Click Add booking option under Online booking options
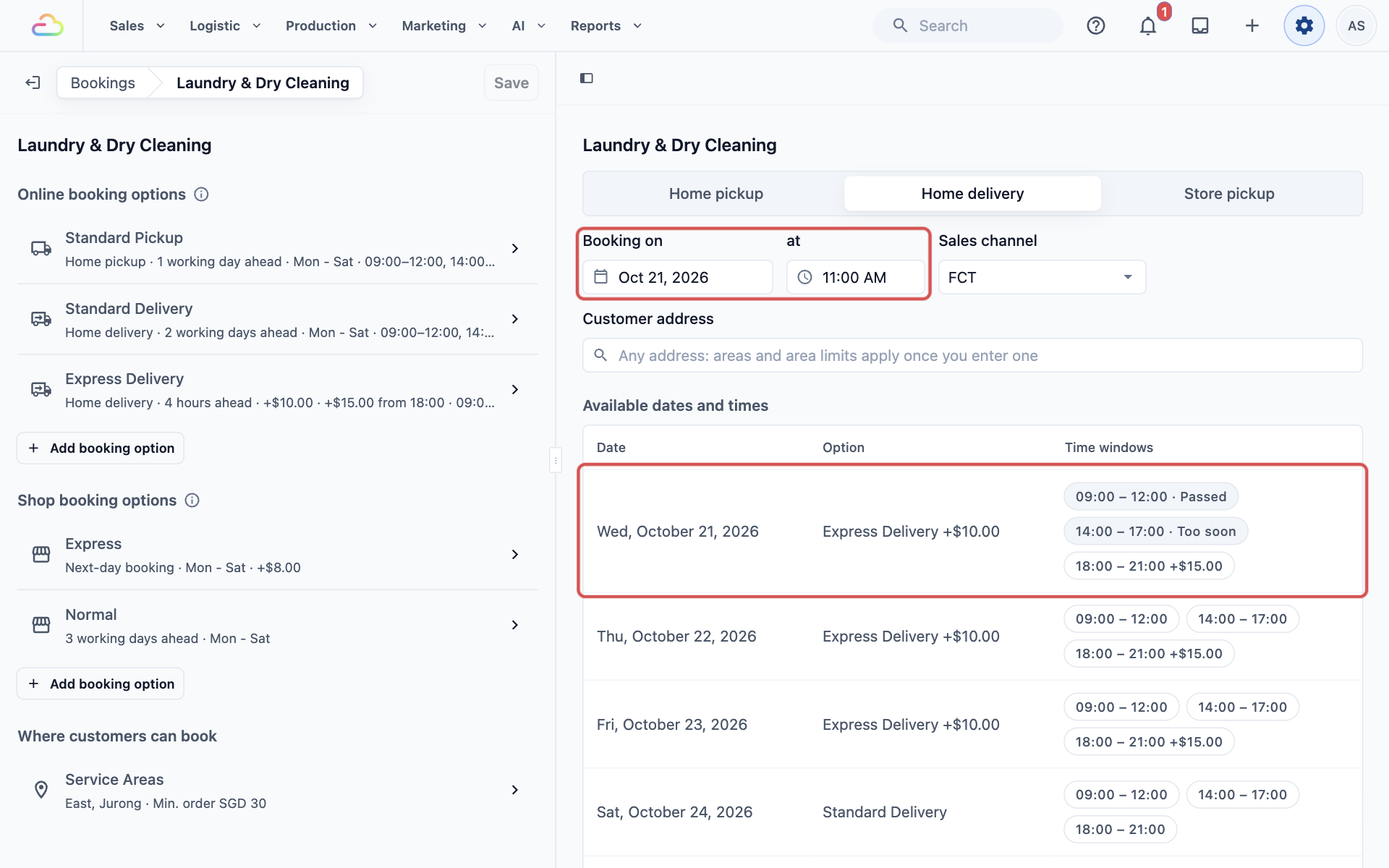1389x868 pixels. (x=101, y=448)
